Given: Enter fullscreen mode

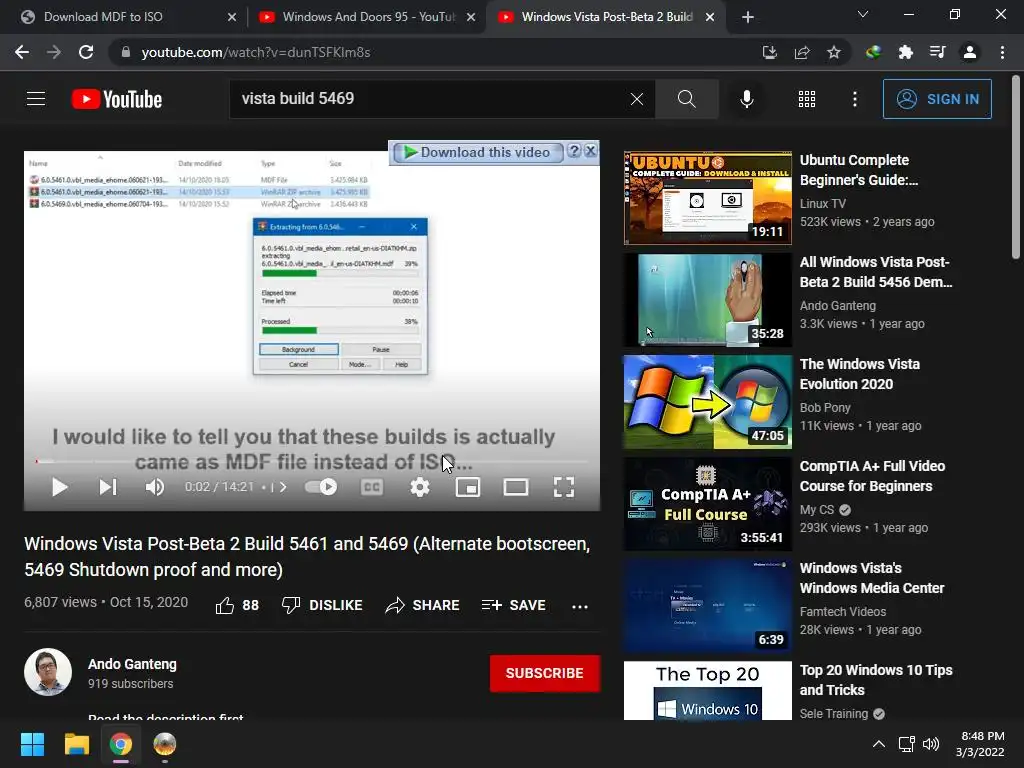Looking at the screenshot, I should tap(564, 487).
